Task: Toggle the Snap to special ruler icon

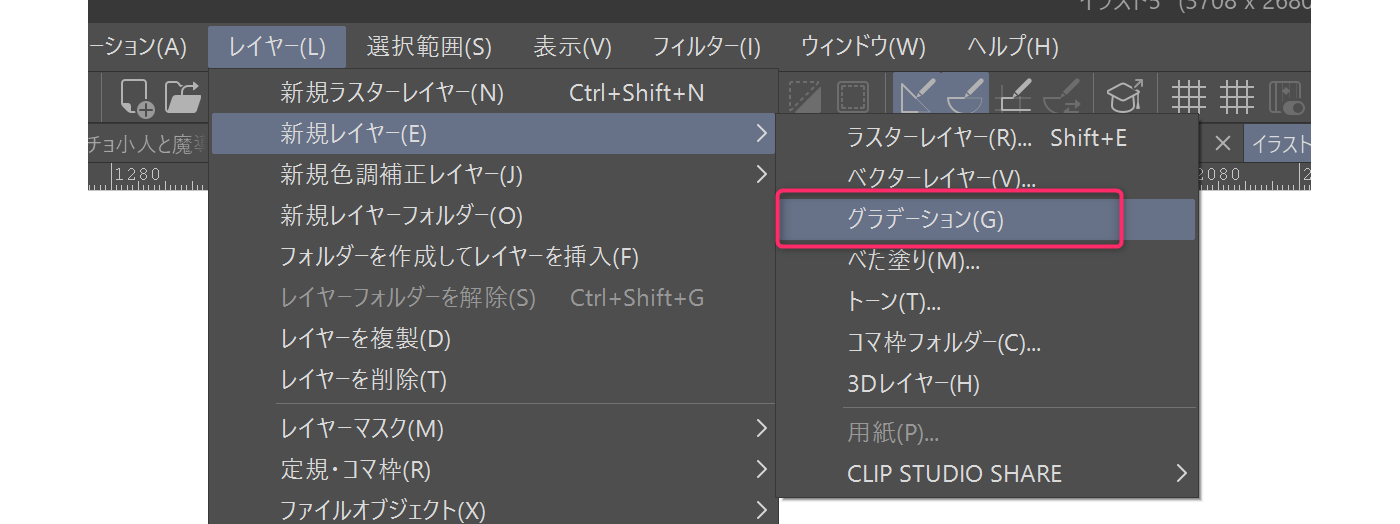Action: click(966, 95)
